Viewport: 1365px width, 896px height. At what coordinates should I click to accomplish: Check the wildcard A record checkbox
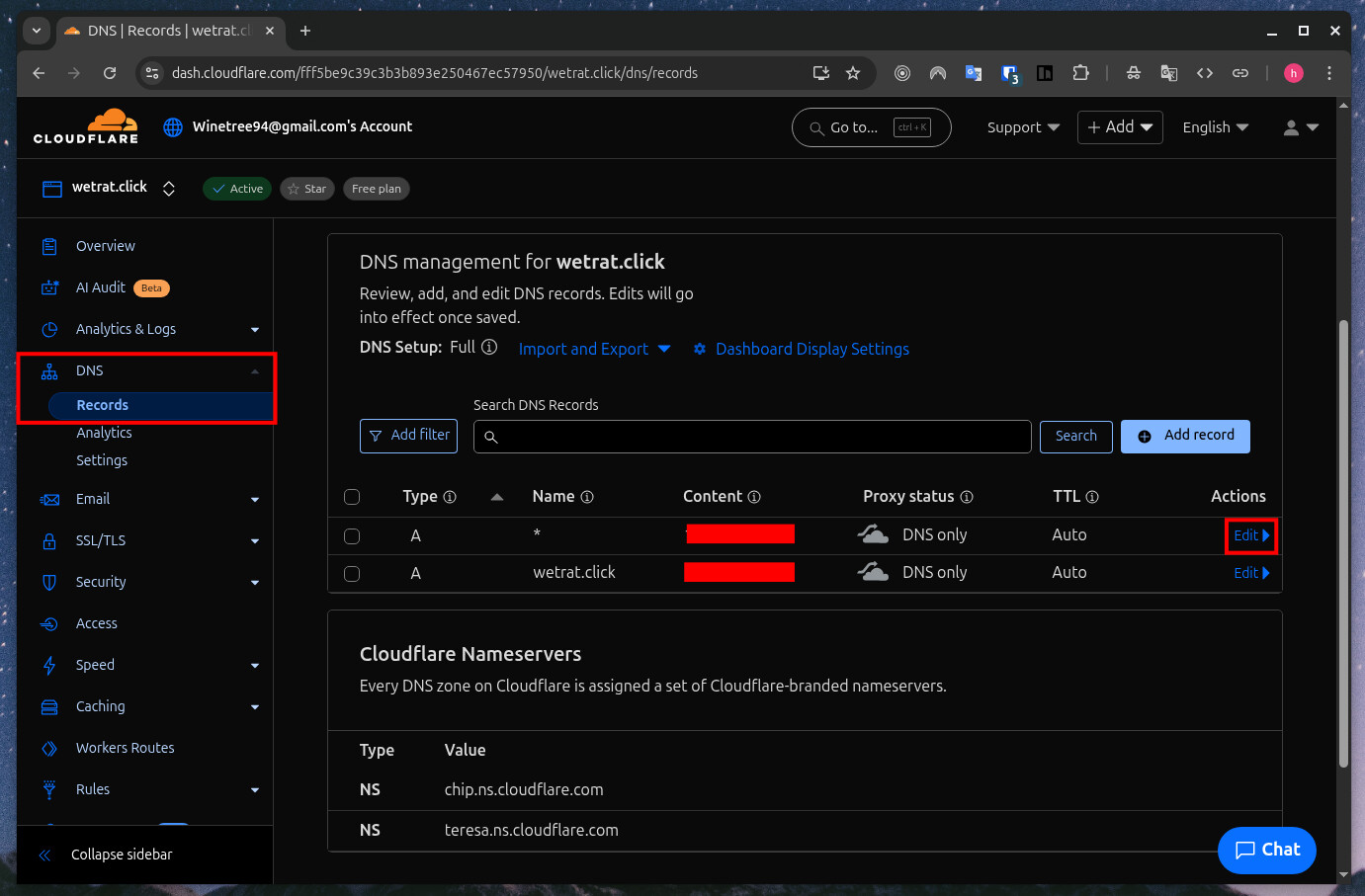tap(352, 535)
